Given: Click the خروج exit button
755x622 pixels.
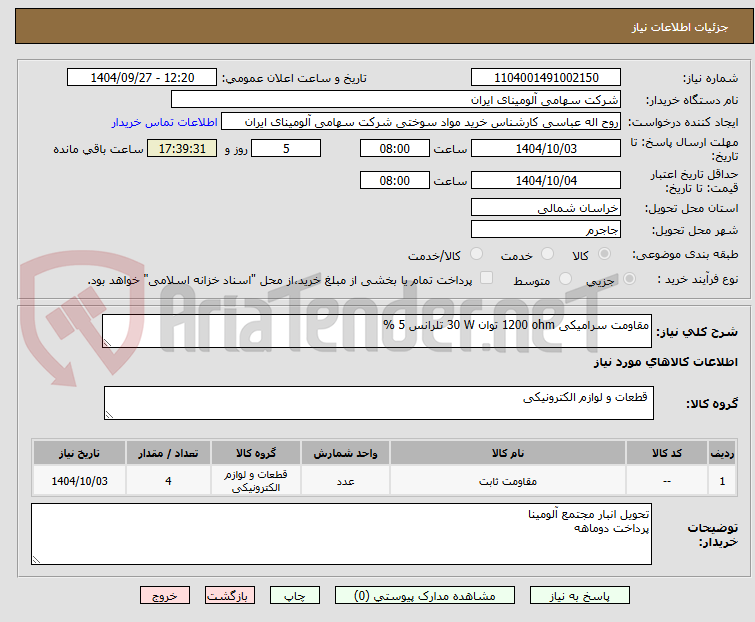Looking at the screenshot, I should tap(165, 596).
